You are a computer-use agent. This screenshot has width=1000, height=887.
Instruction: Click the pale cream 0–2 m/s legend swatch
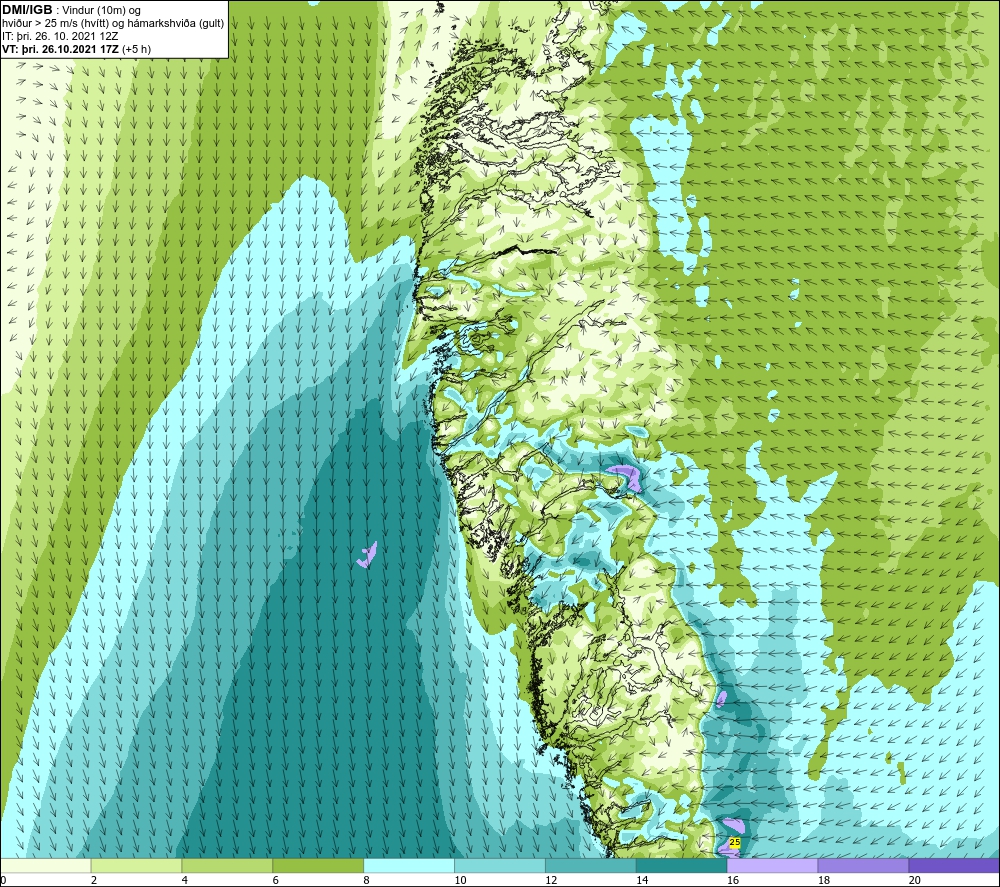tap(46, 865)
